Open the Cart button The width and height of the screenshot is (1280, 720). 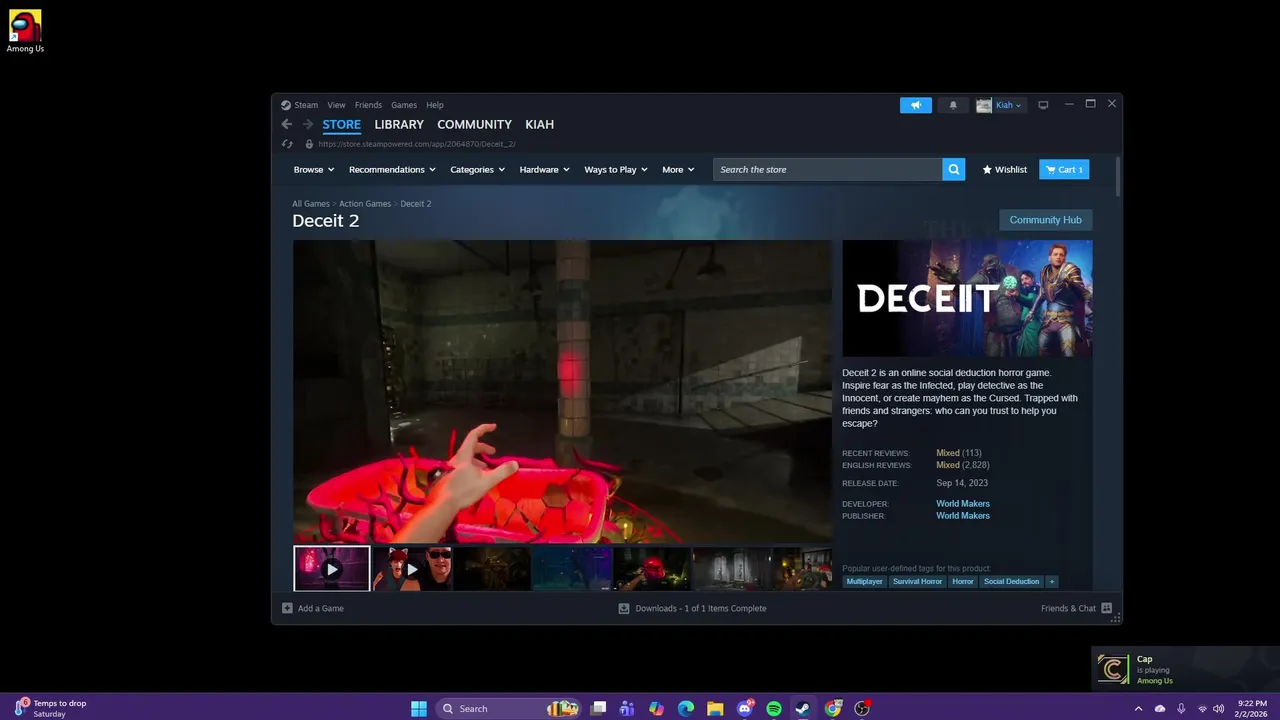click(1064, 169)
